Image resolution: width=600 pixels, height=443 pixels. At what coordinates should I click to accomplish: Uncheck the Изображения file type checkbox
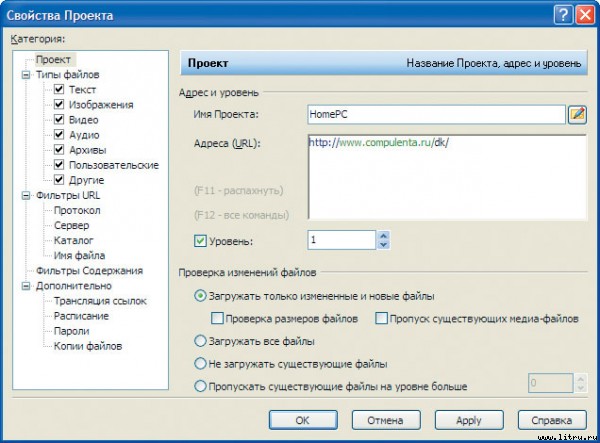pyautogui.click(x=59, y=104)
